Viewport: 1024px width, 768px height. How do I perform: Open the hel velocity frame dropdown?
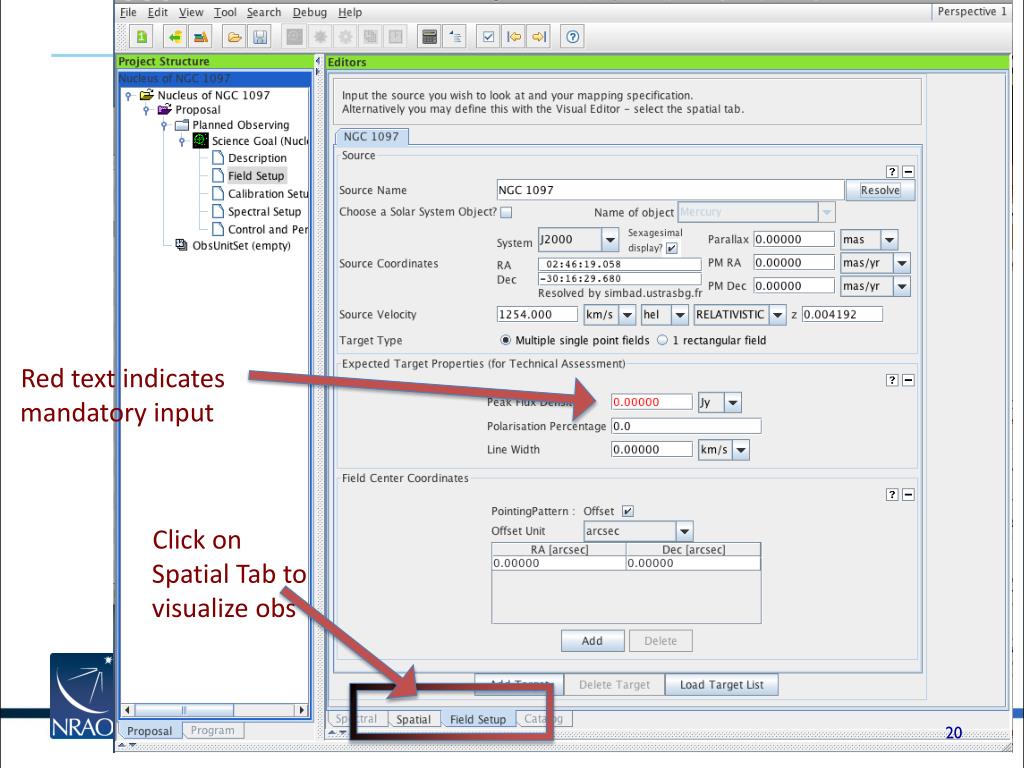[x=680, y=315]
